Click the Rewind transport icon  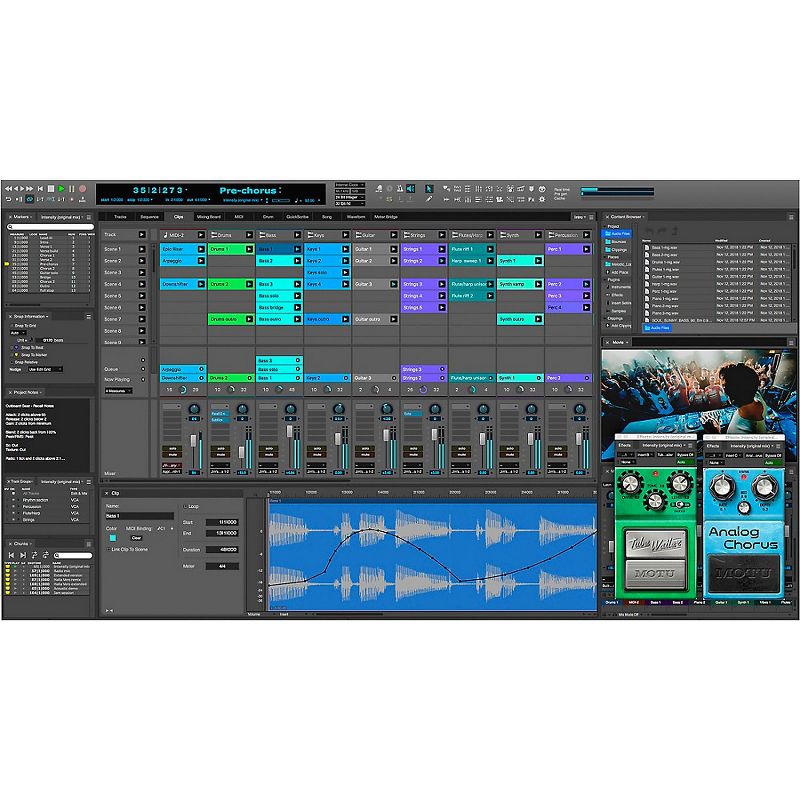(x=9, y=186)
